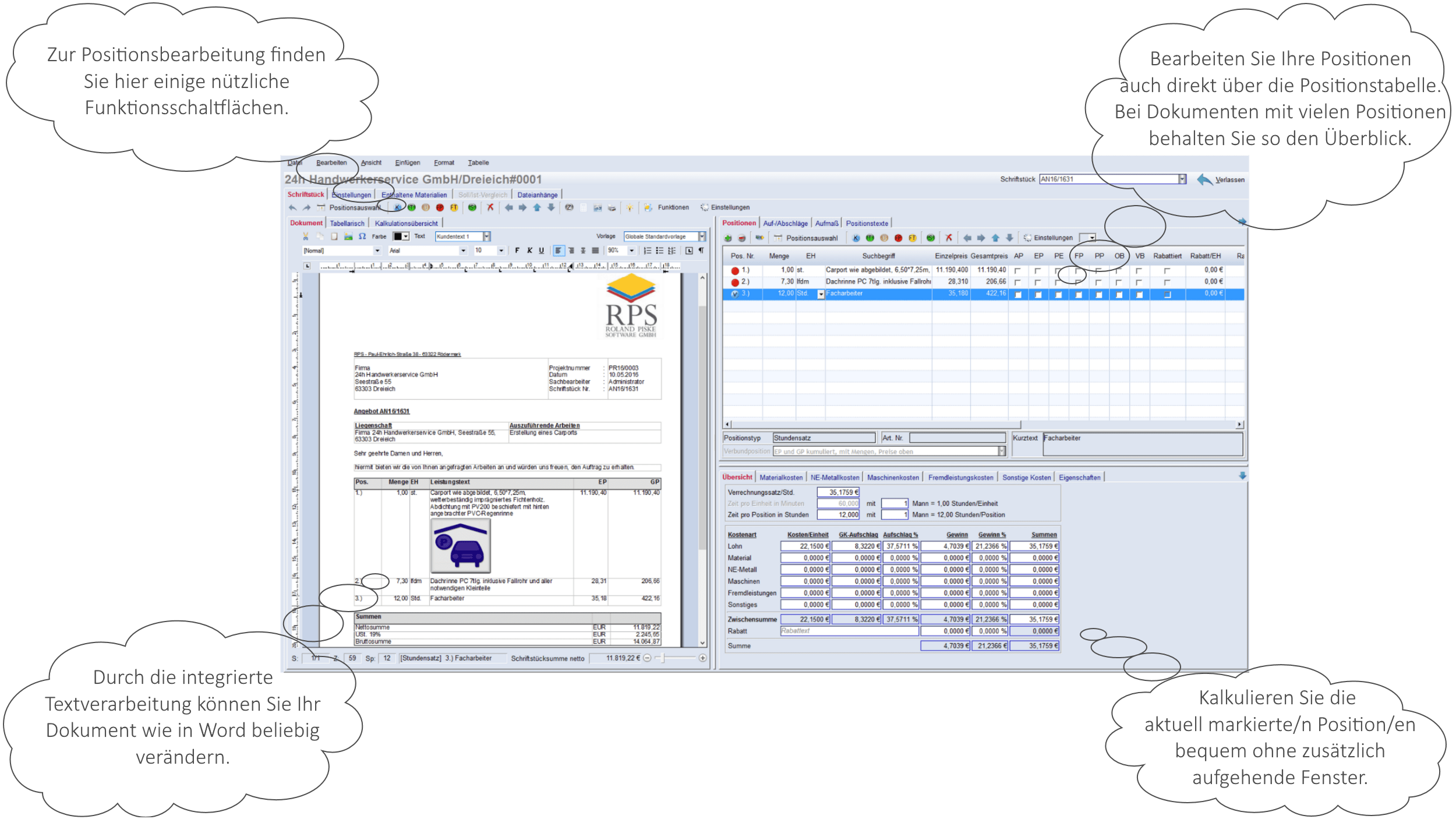Open the Vorlage Globale Standardvorlage dropdown
The image size is (1456, 819).
(702, 236)
